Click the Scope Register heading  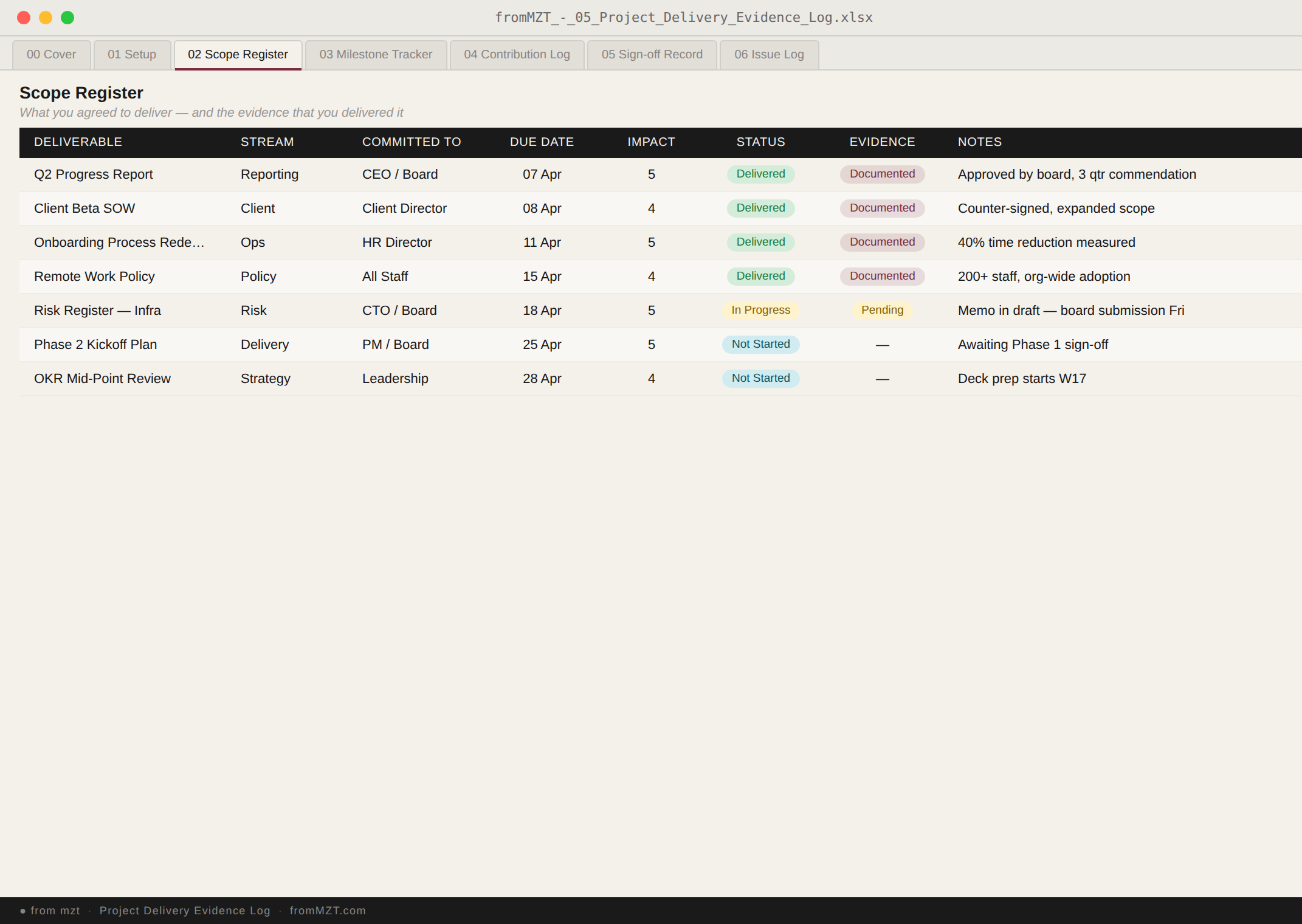81,93
